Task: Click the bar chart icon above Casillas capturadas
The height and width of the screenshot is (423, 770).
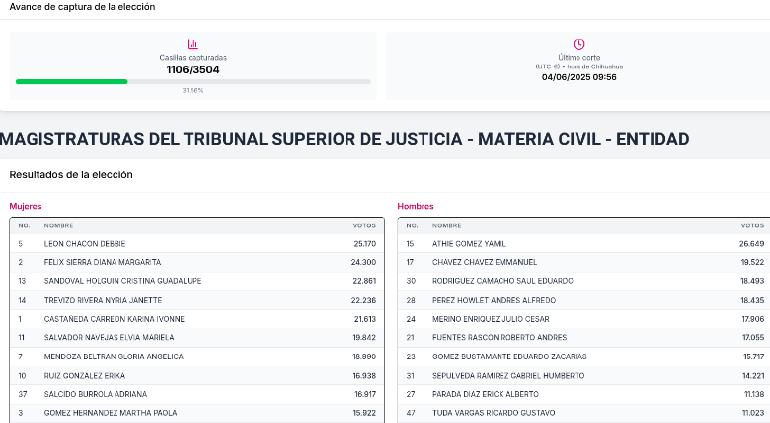Action: click(192, 44)
